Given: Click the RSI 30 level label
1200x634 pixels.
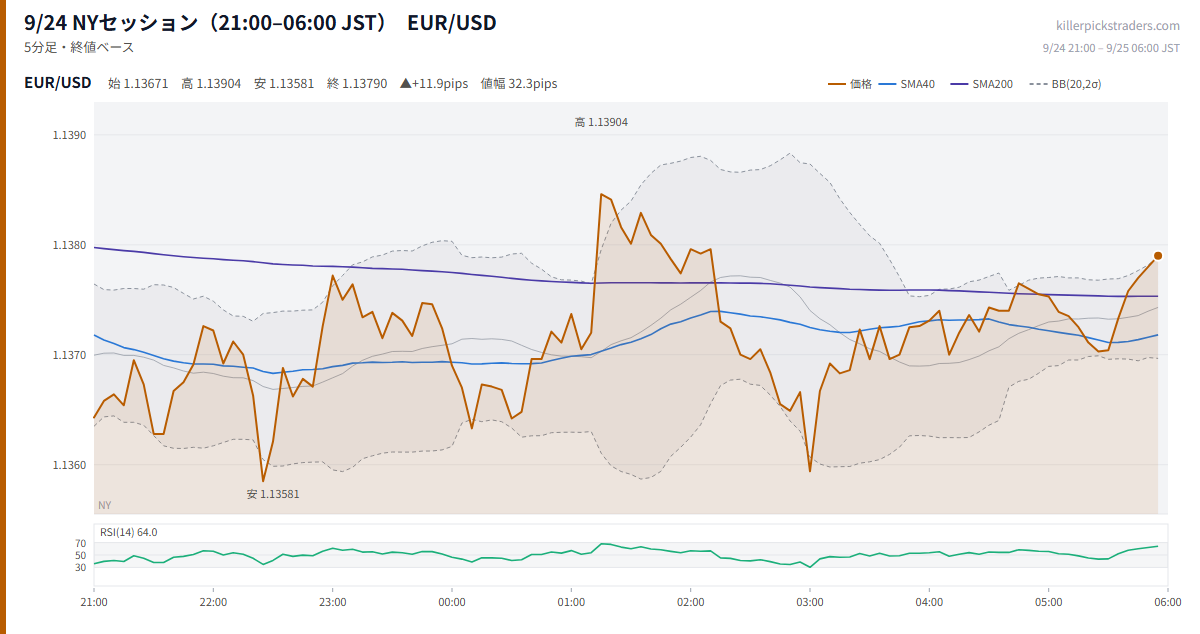Looking at the screenshot, I should (81, 568).
